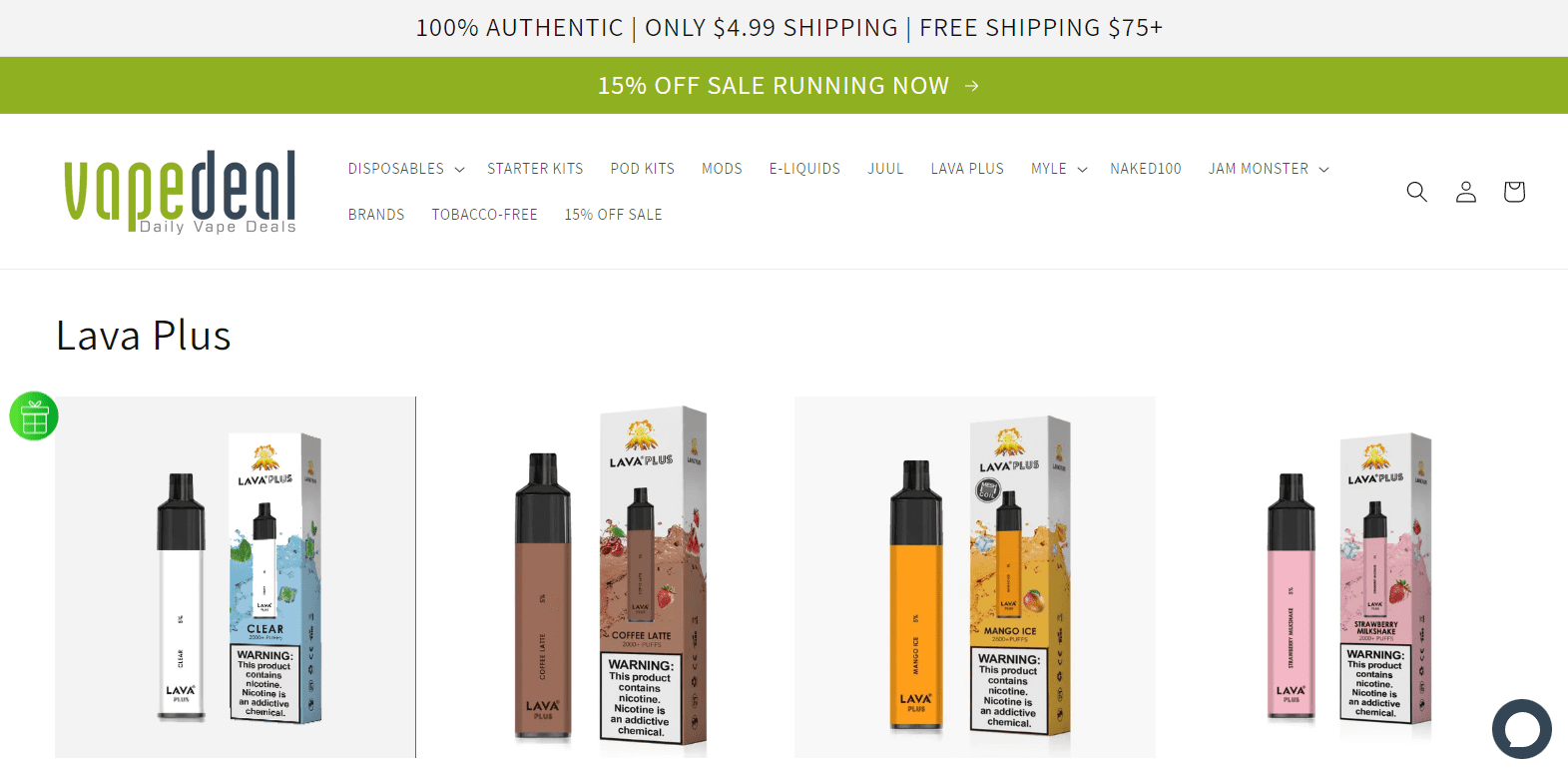
Task: Open the account login icon
Action: click(1465, 192)
